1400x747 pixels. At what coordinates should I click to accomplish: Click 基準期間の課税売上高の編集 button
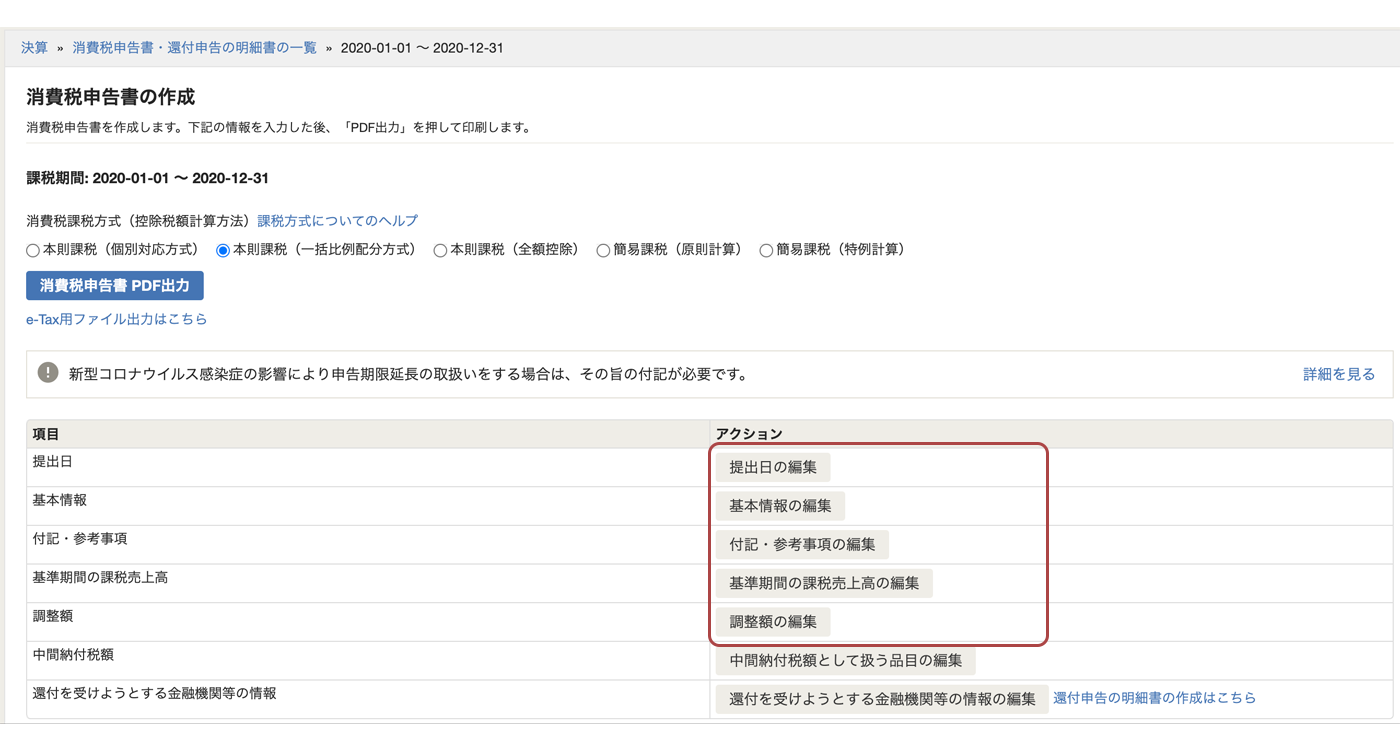click(x=824, y=583)
